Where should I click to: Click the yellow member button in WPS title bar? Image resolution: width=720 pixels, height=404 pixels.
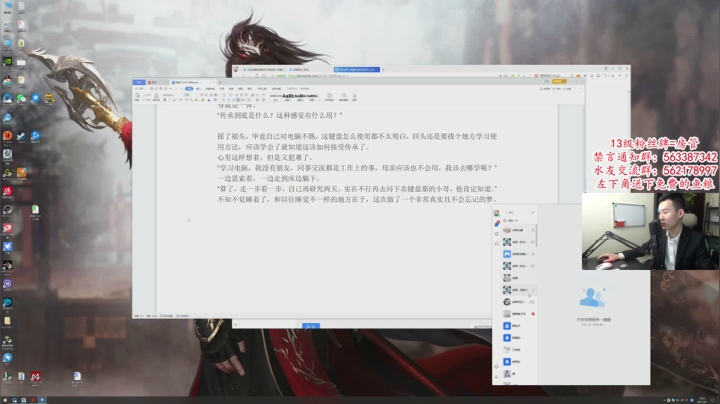(x=559, y=81)
